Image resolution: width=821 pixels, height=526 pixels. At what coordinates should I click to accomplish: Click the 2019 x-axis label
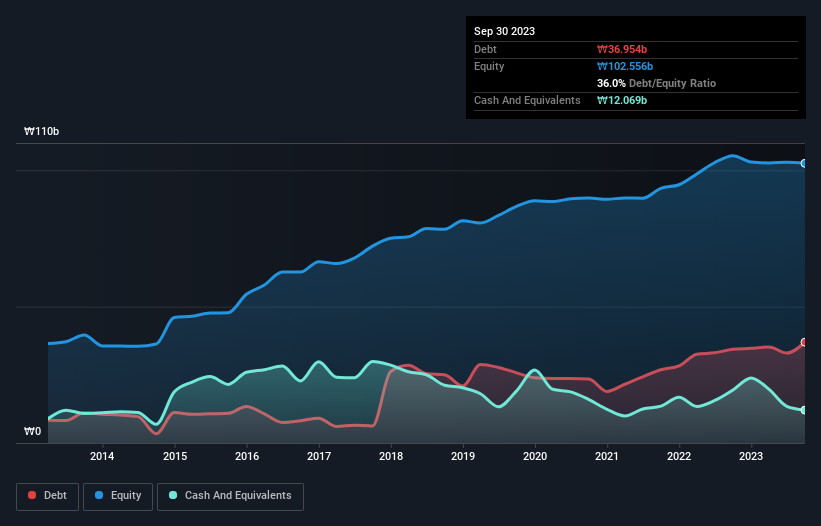[x=463, y=456]
